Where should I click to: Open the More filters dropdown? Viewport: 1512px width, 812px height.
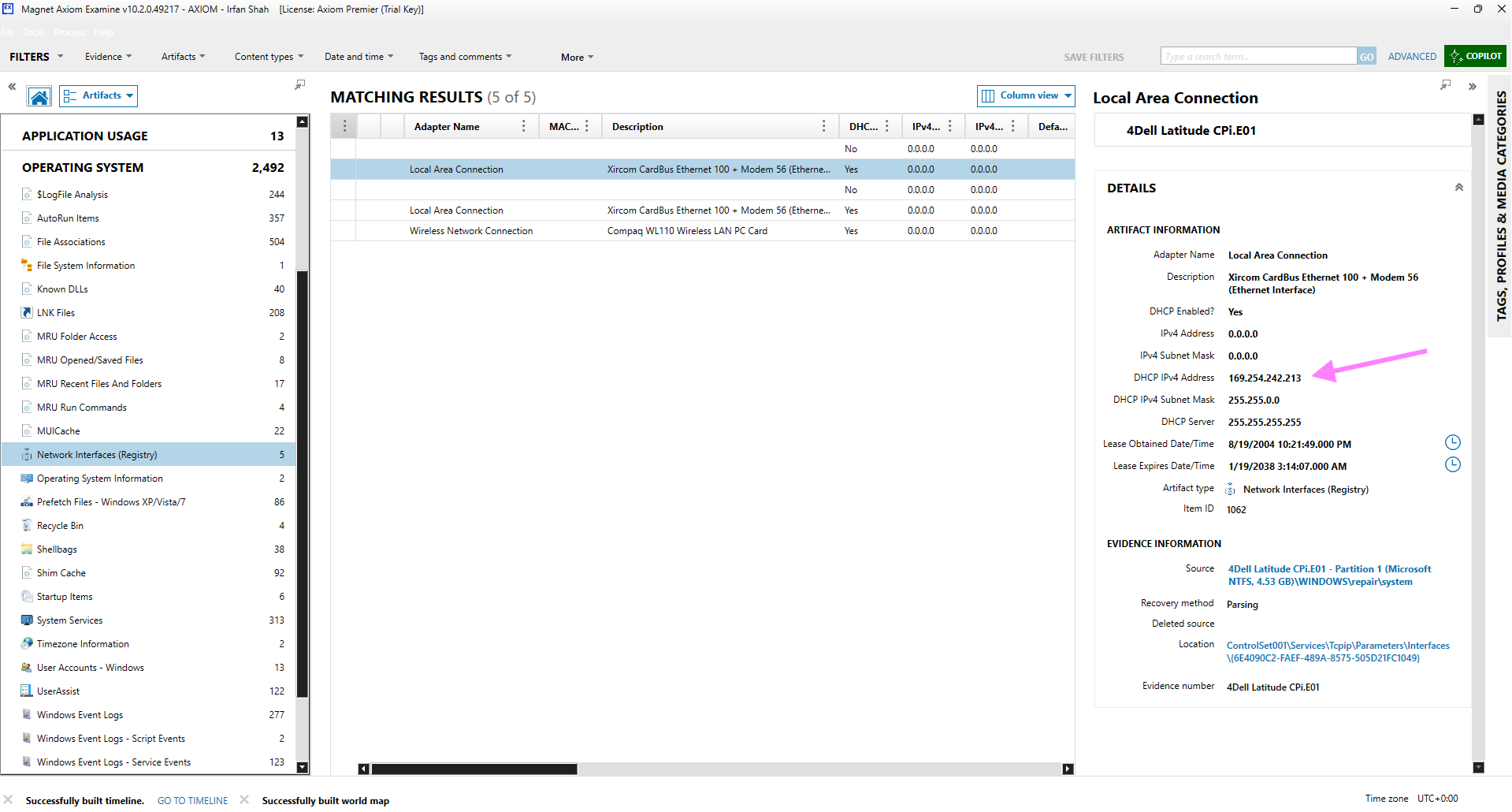[x=577, y=57]
